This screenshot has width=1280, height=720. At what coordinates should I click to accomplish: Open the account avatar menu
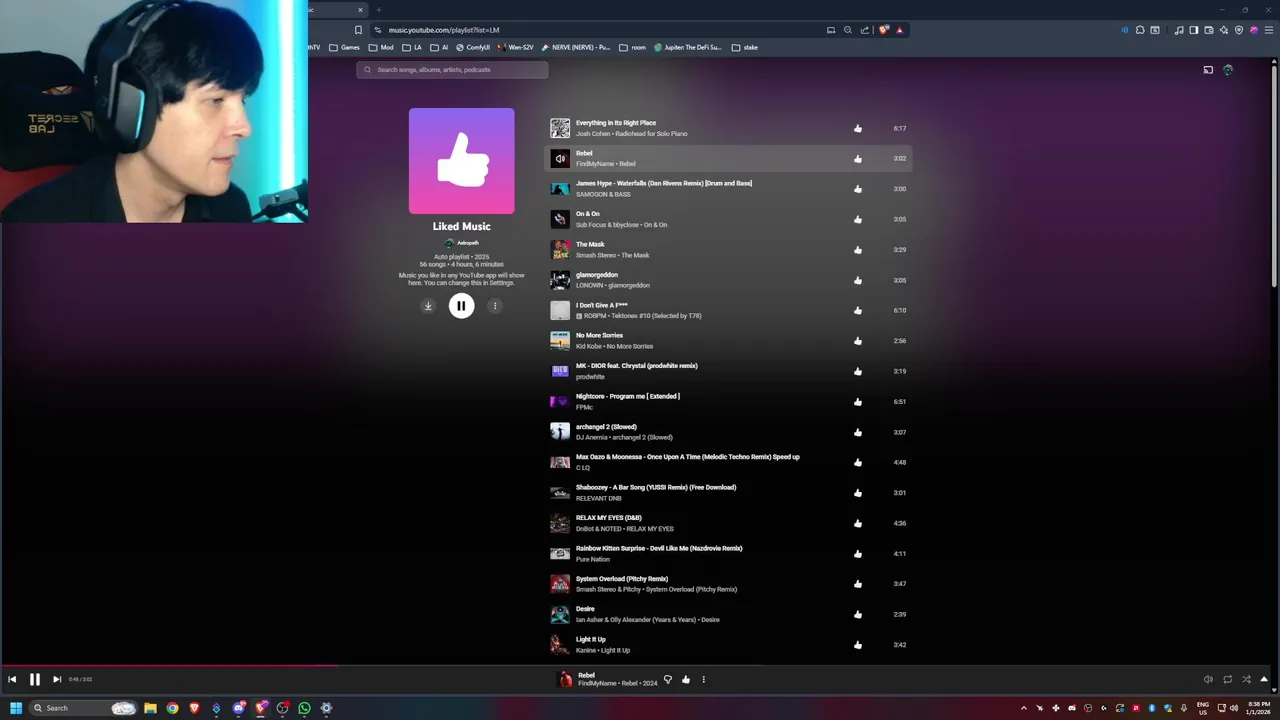click(x=1228, y=70)
